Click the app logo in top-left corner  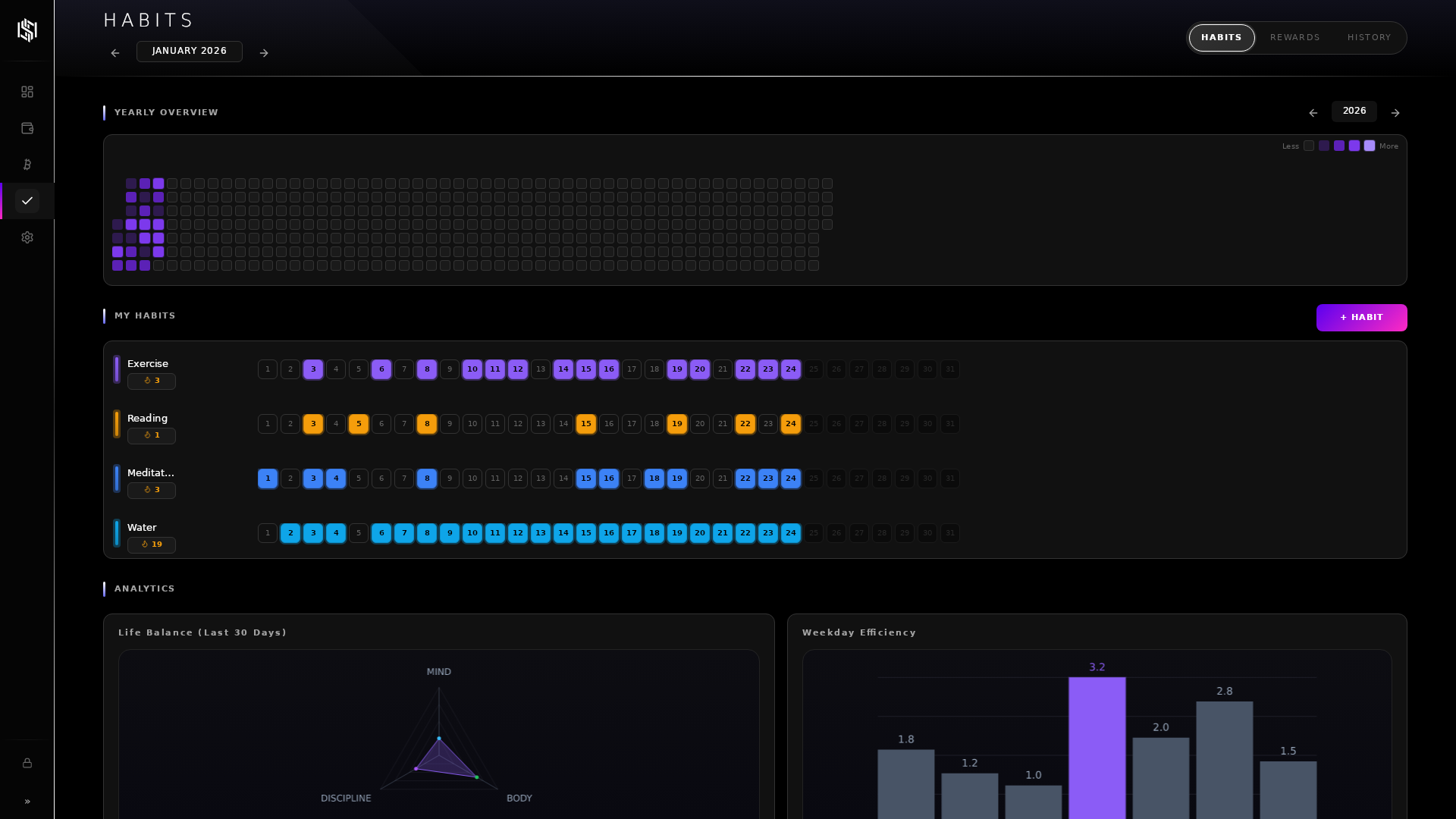pyautogui.click(x=27, y=30)
